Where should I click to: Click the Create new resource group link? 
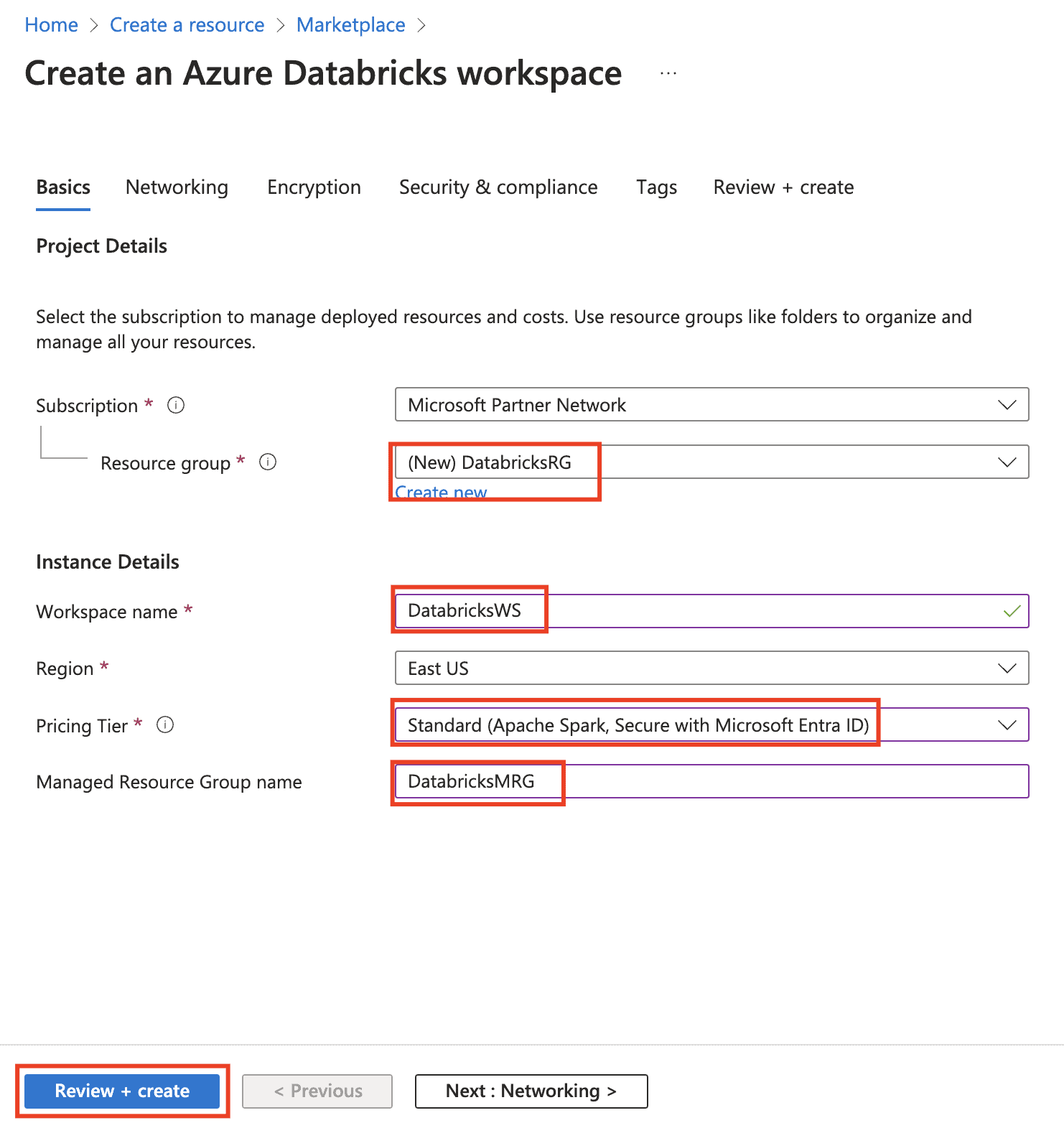(x=441, y=493)
